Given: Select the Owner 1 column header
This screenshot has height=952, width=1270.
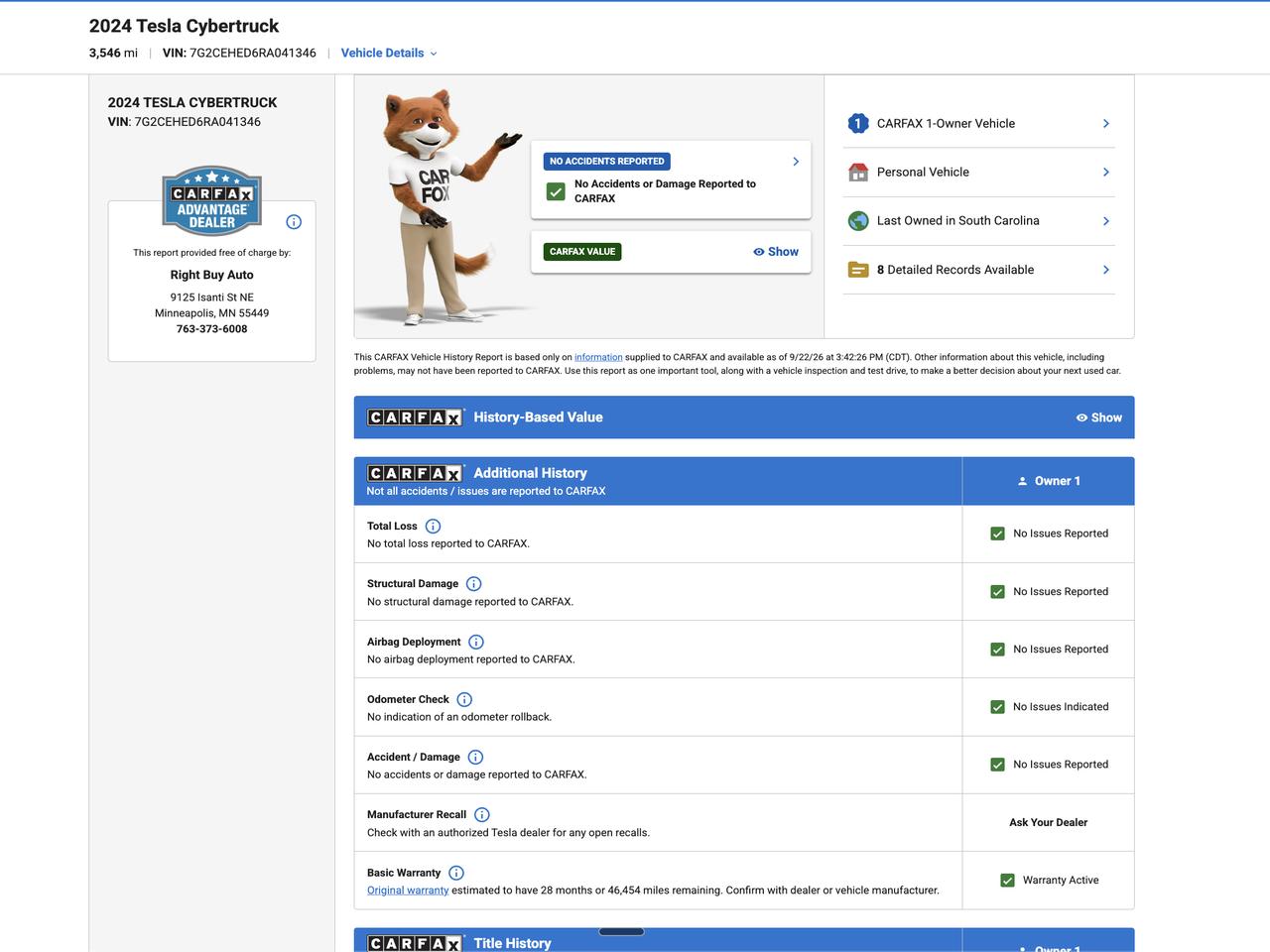Looking at the screenshot, I should click(x=1048, y=481).
